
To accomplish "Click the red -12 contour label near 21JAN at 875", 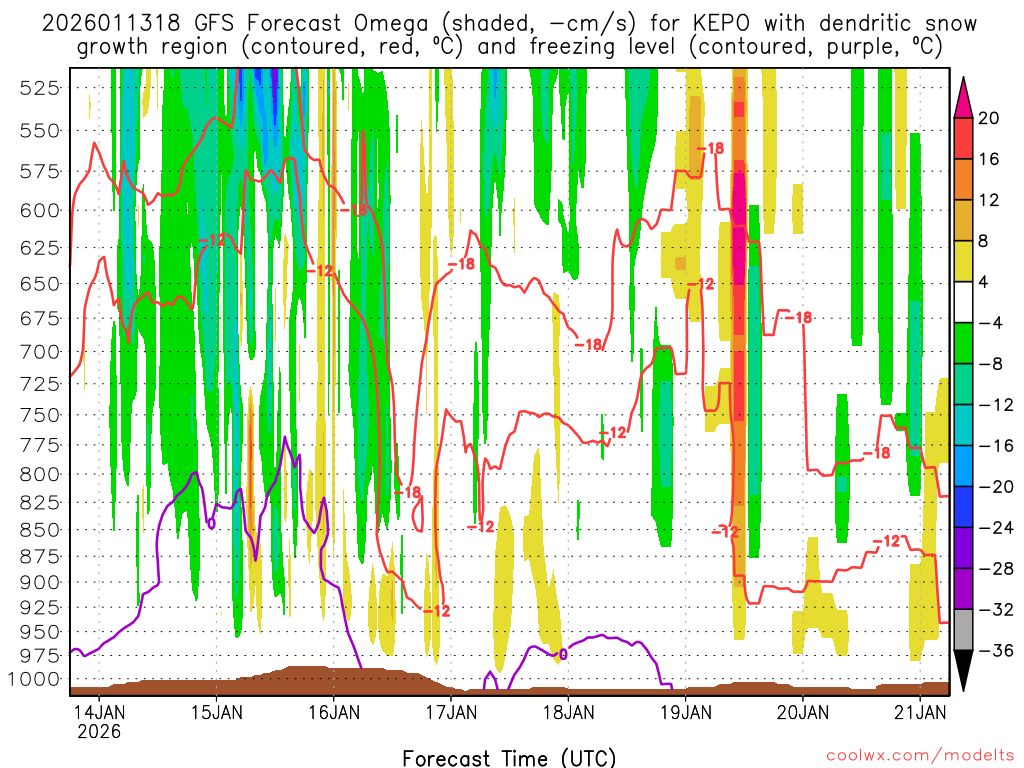I will click(x=887, y=541).
